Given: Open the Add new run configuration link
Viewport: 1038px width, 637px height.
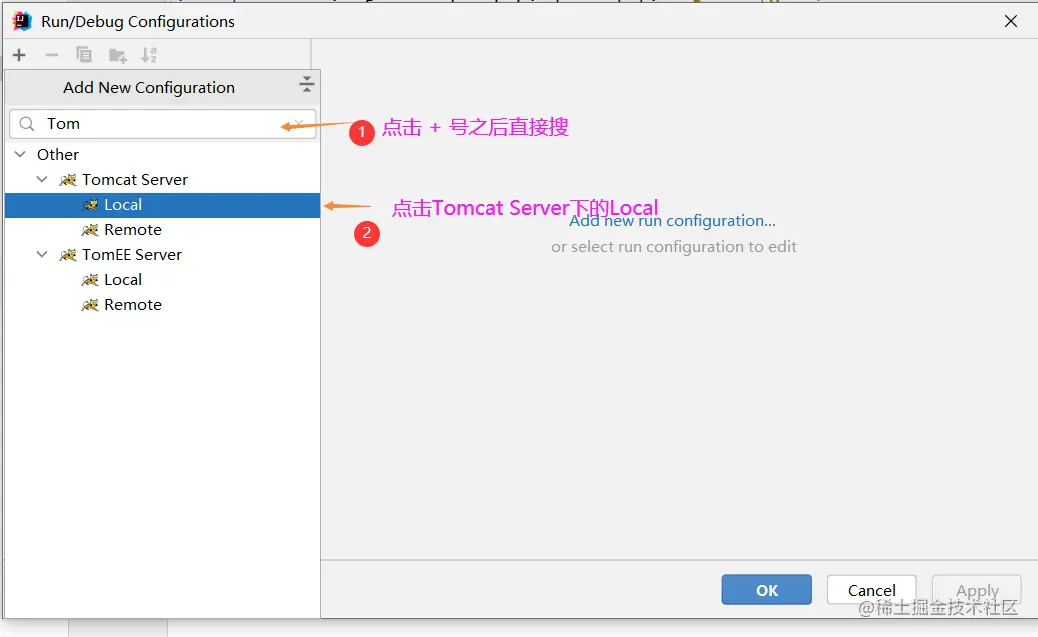Looking at the screenshot, I should [672, 220].
